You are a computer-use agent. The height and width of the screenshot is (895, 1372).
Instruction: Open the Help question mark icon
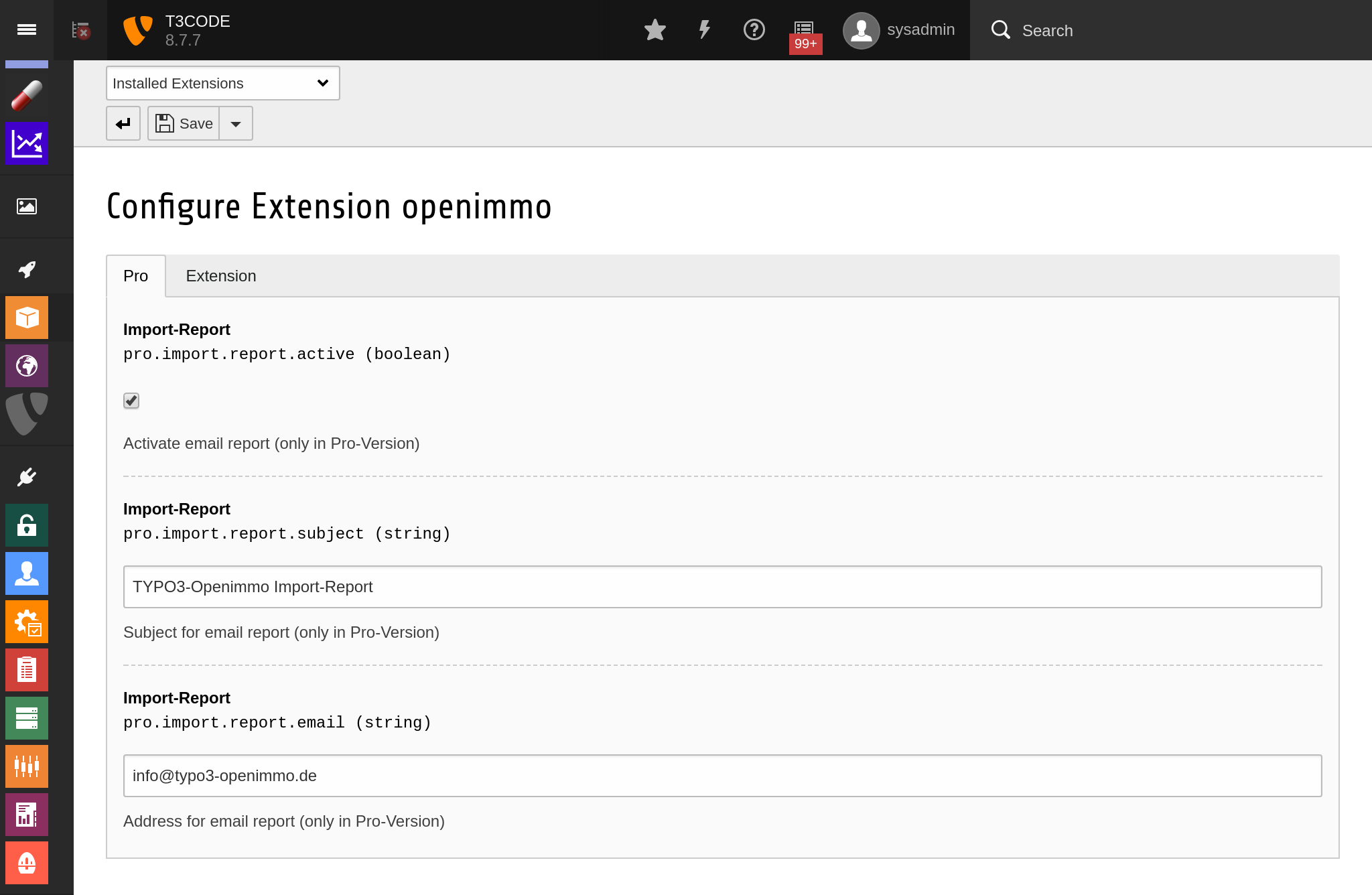click(x=754, y=30)
